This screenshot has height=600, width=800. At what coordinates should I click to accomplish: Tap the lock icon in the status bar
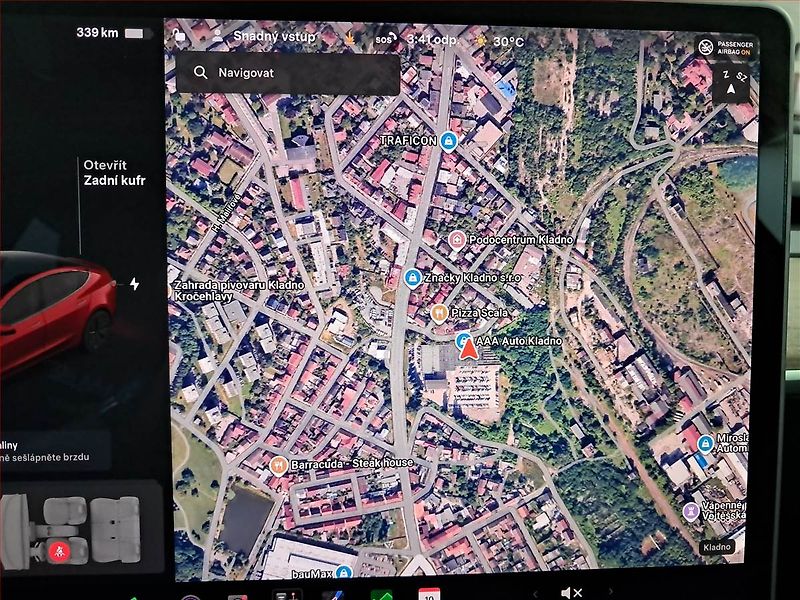[179, 36]
